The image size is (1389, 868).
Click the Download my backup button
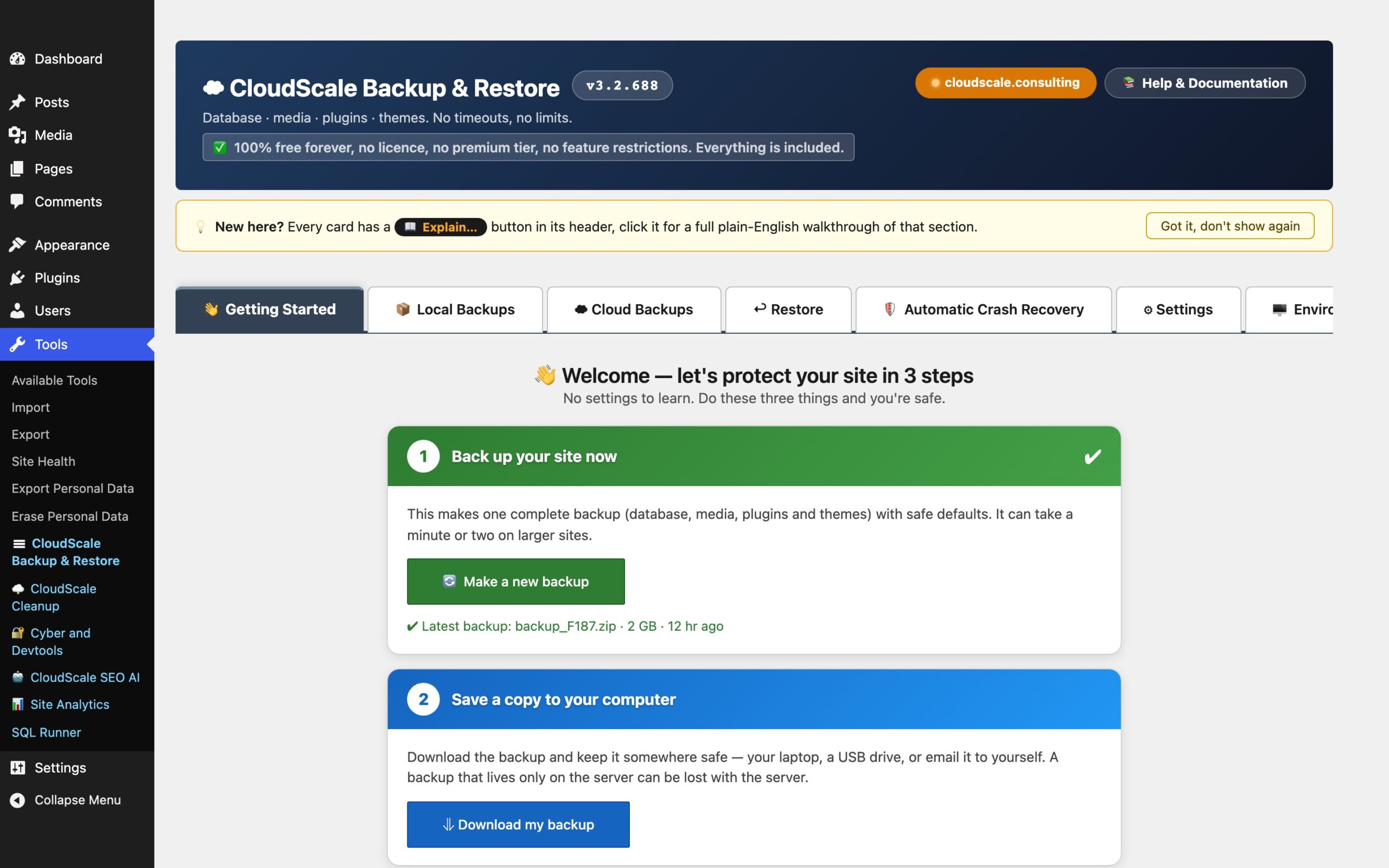click(518, 825)
